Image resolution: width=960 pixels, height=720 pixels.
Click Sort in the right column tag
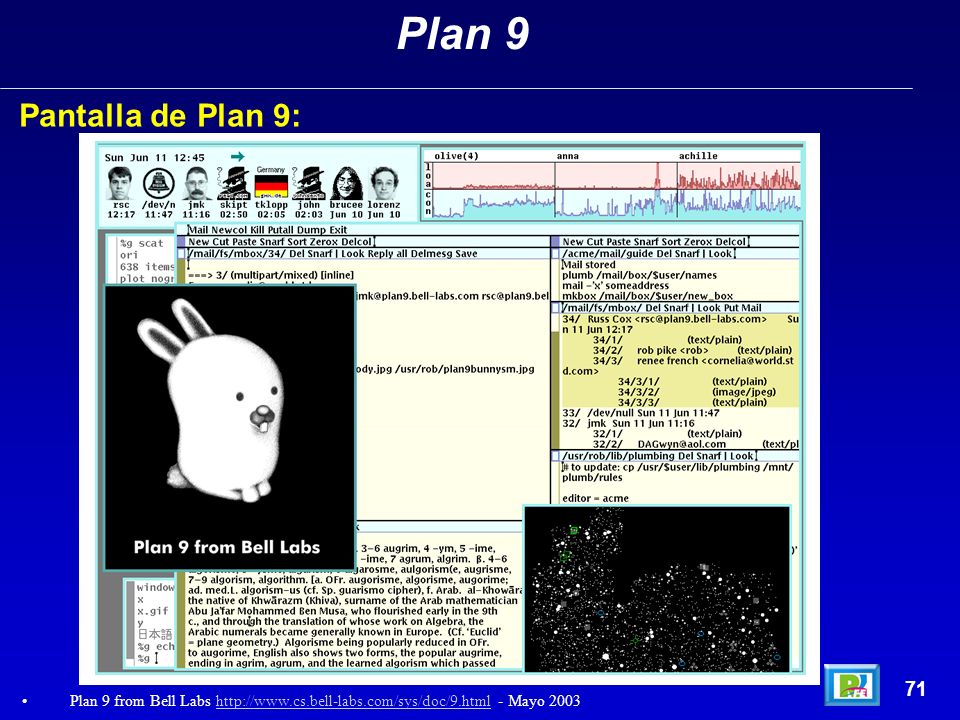[x=672, y=242]
